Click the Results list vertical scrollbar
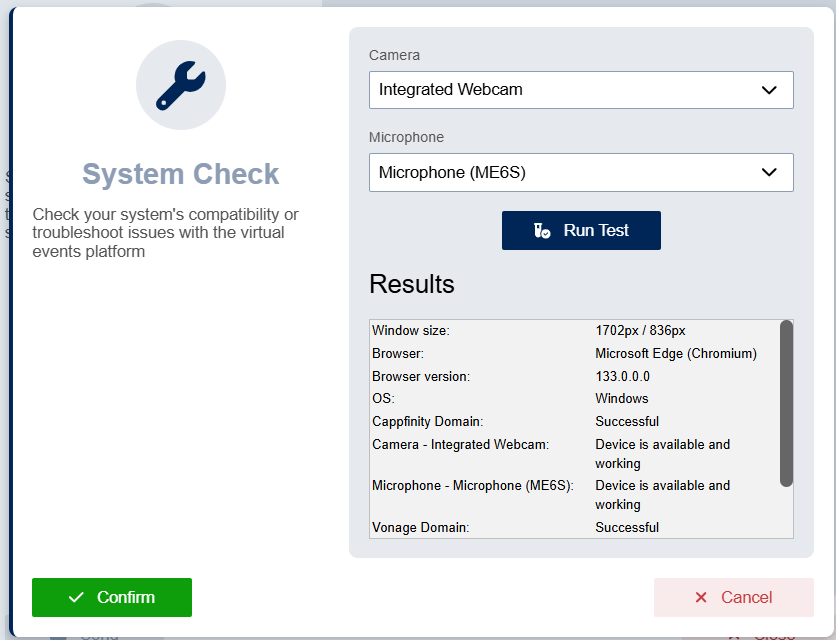Screen dimensions: 836x640 [x=786, y=403]
